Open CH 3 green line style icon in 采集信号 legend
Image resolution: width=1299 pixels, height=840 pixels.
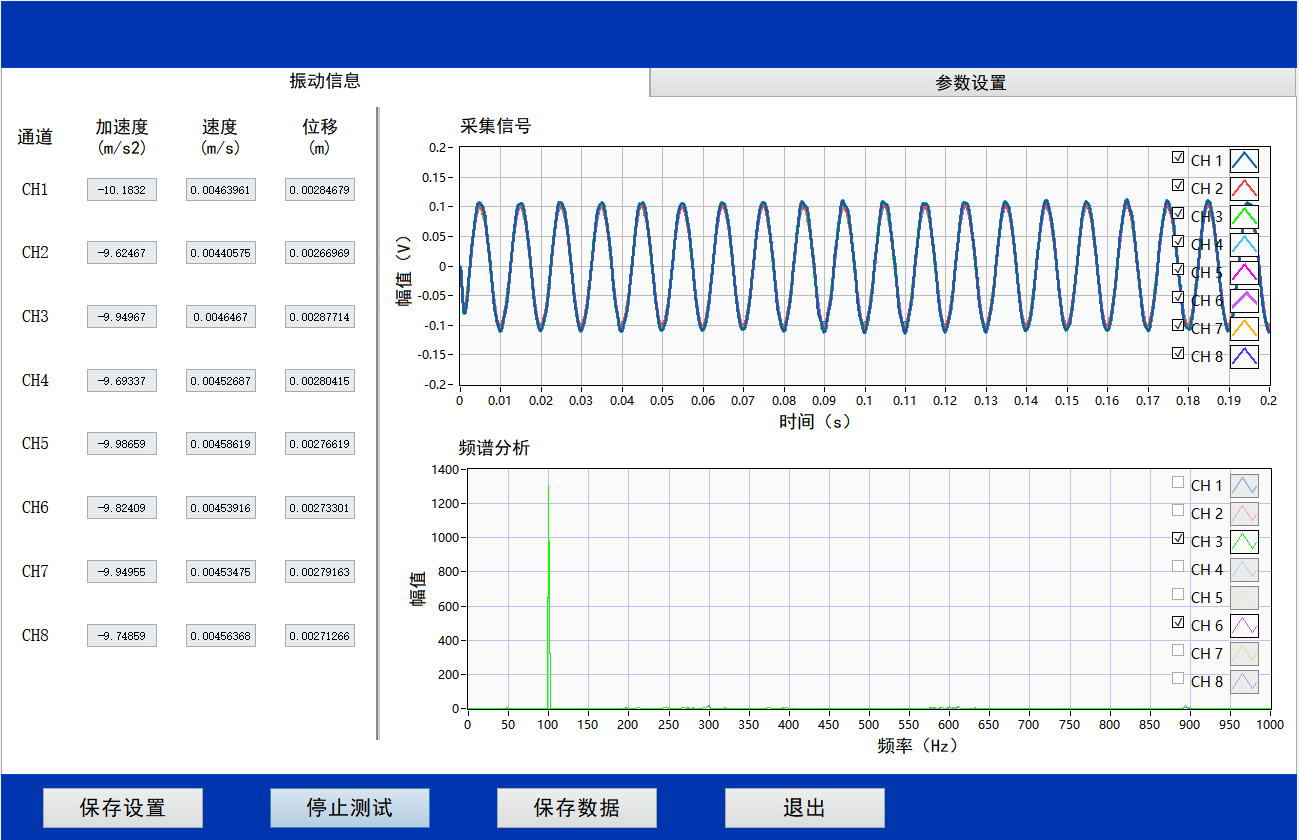(1244, 216)
